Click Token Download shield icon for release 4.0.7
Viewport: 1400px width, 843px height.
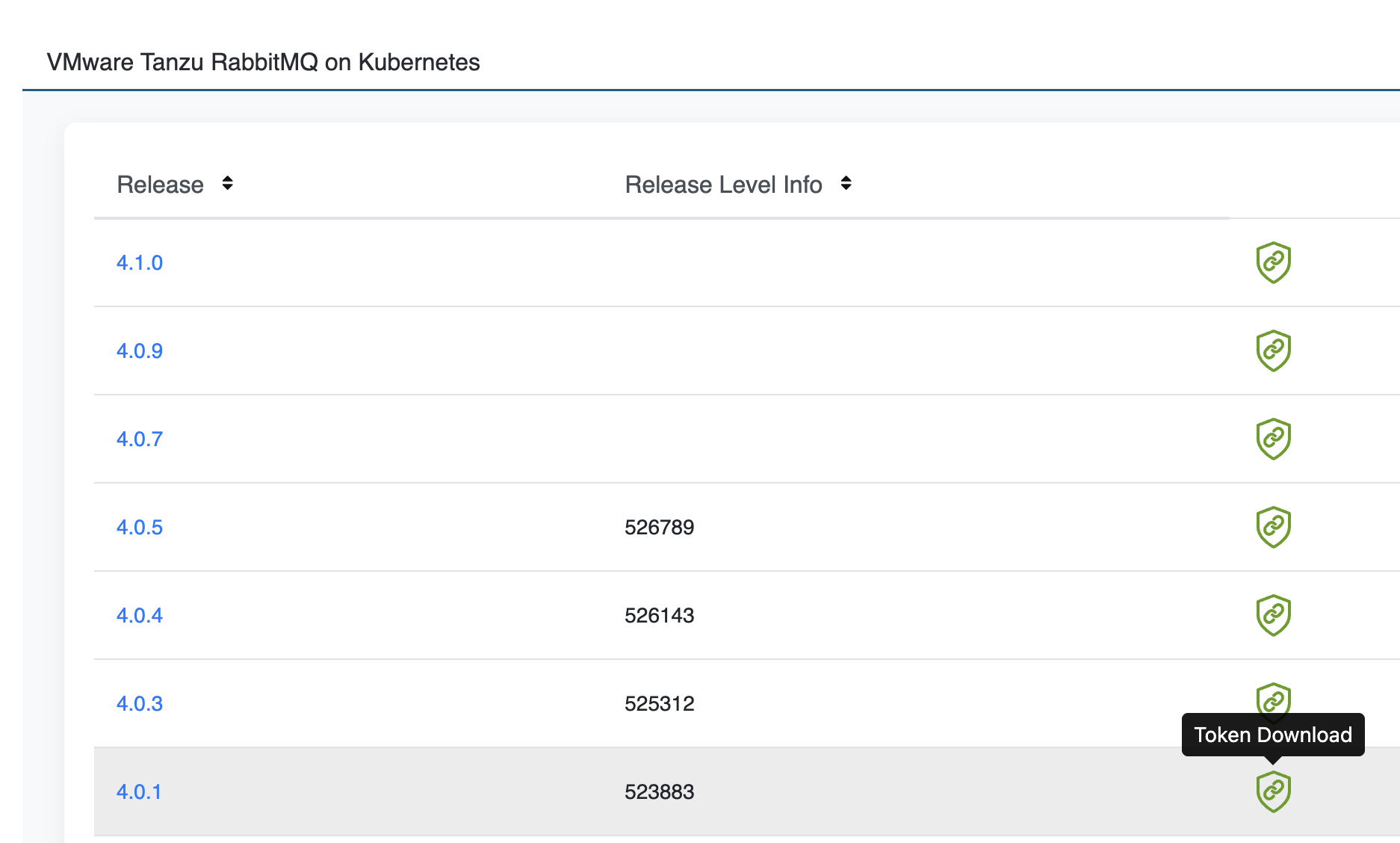pos(1273,439)
